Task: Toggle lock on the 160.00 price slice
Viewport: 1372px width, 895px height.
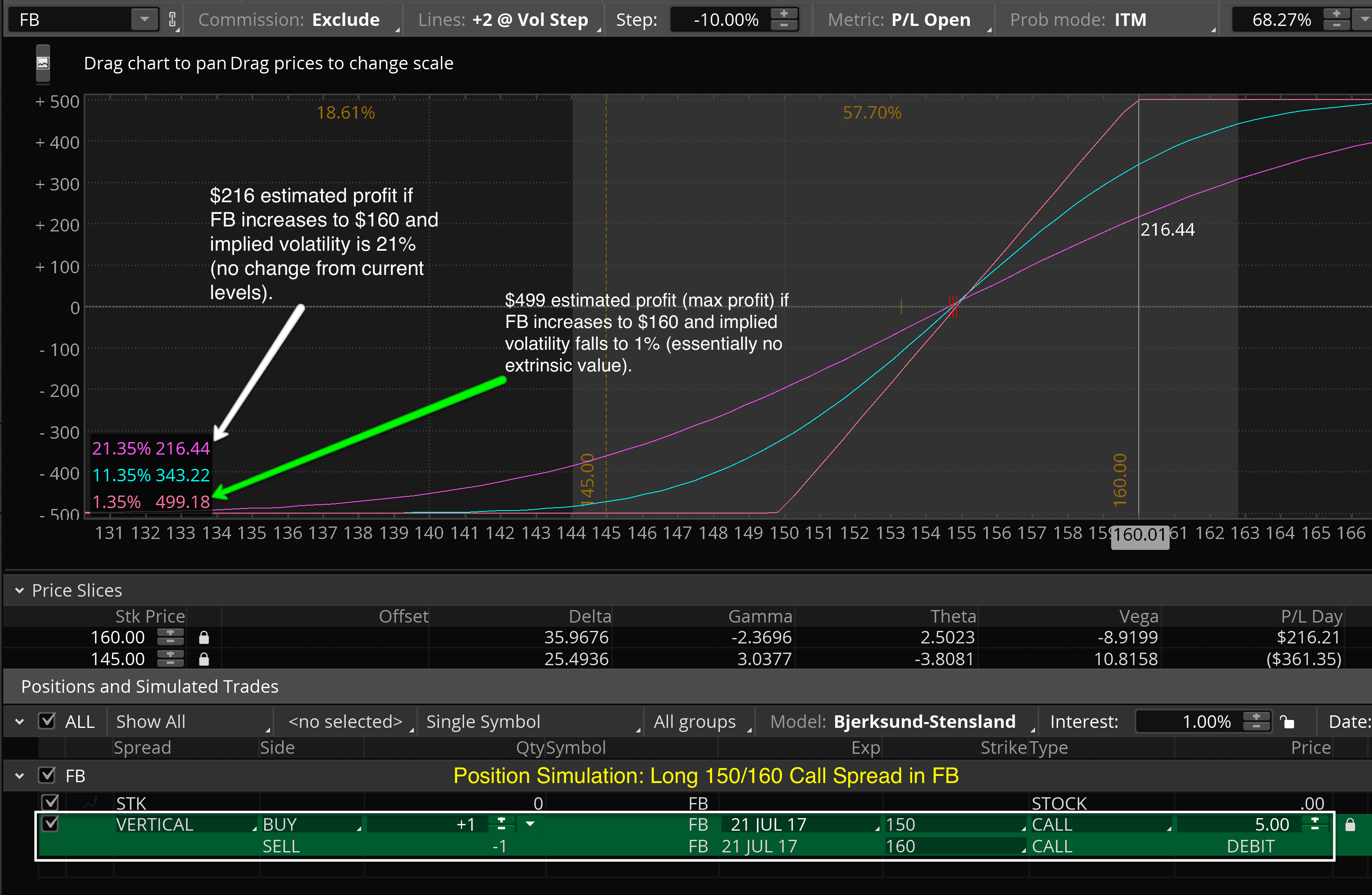Action: (204, 637)
